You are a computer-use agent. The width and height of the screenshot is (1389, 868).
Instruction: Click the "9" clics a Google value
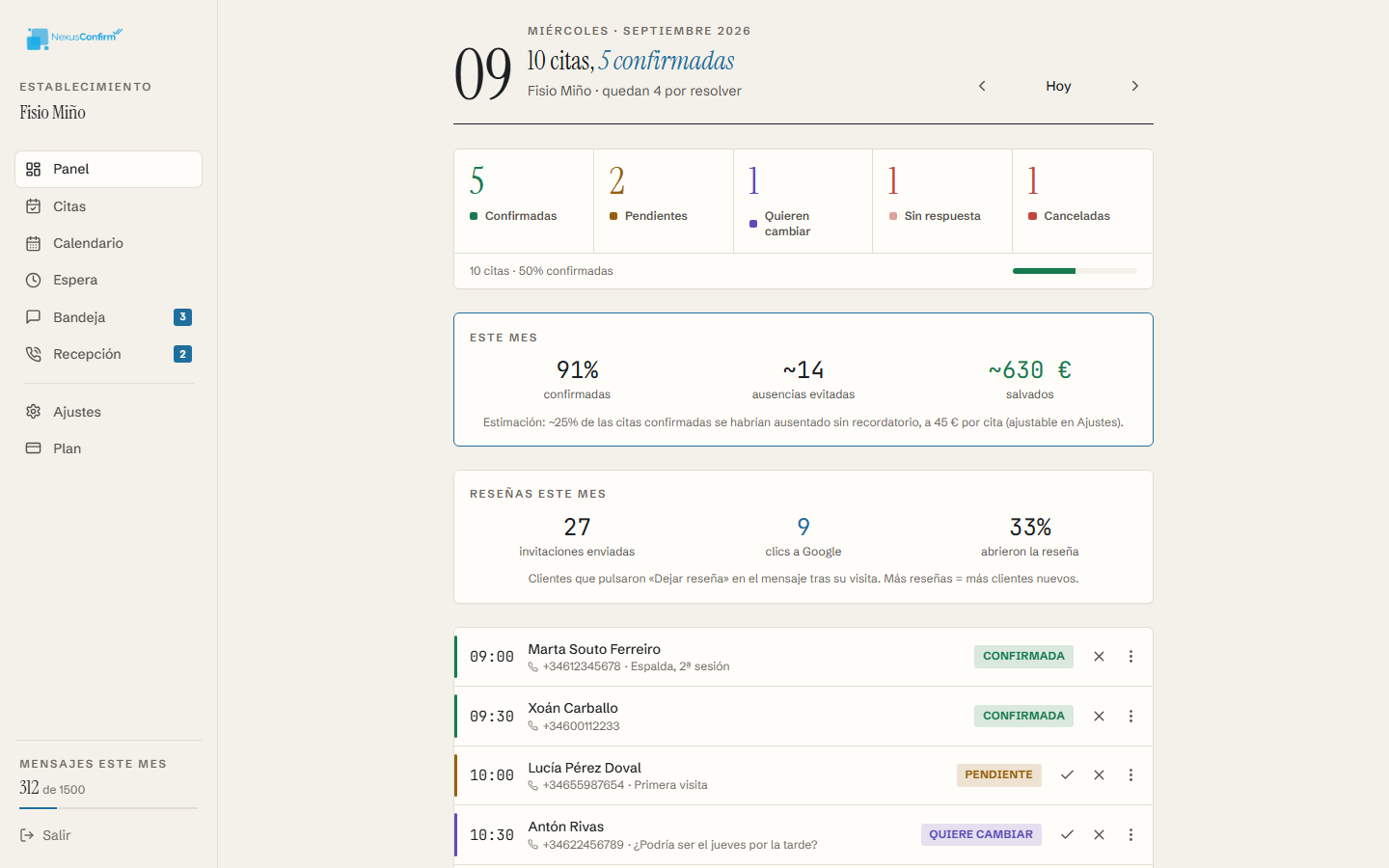tap(803, 528)
